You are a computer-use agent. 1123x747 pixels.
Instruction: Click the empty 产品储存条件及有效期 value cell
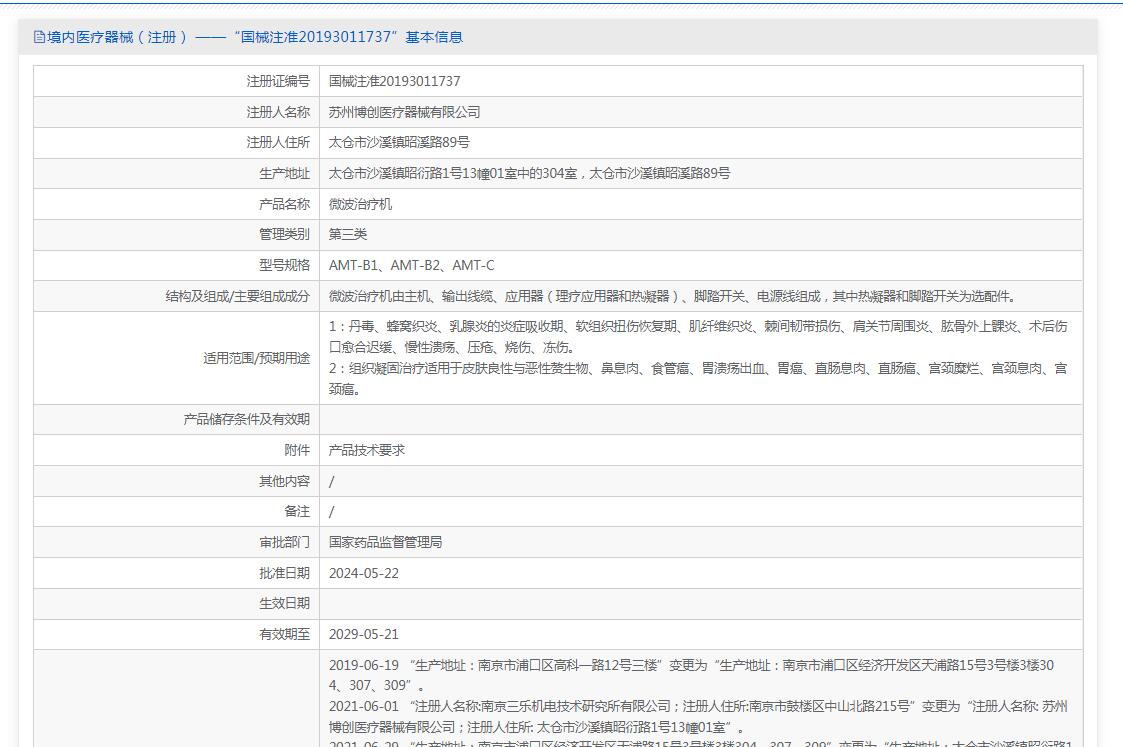(x=700, y=419)
